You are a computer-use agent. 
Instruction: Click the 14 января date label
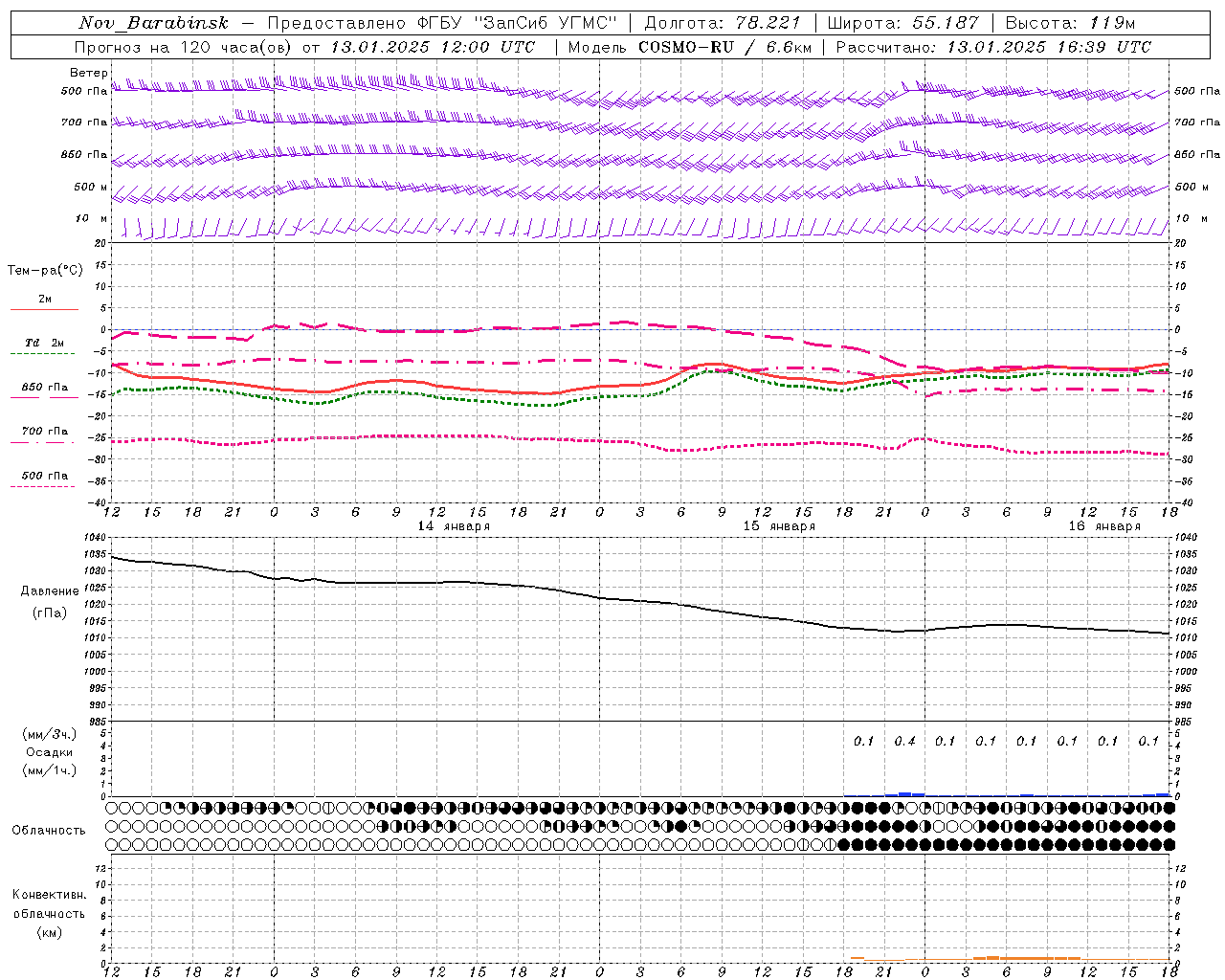[x=454, y=526]
